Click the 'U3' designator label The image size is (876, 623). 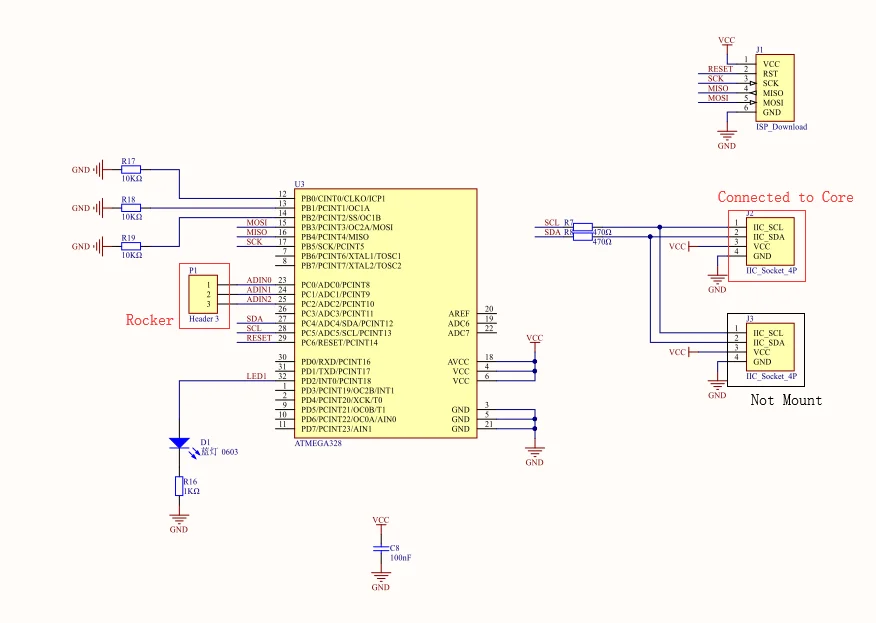[x=299, y=184]
